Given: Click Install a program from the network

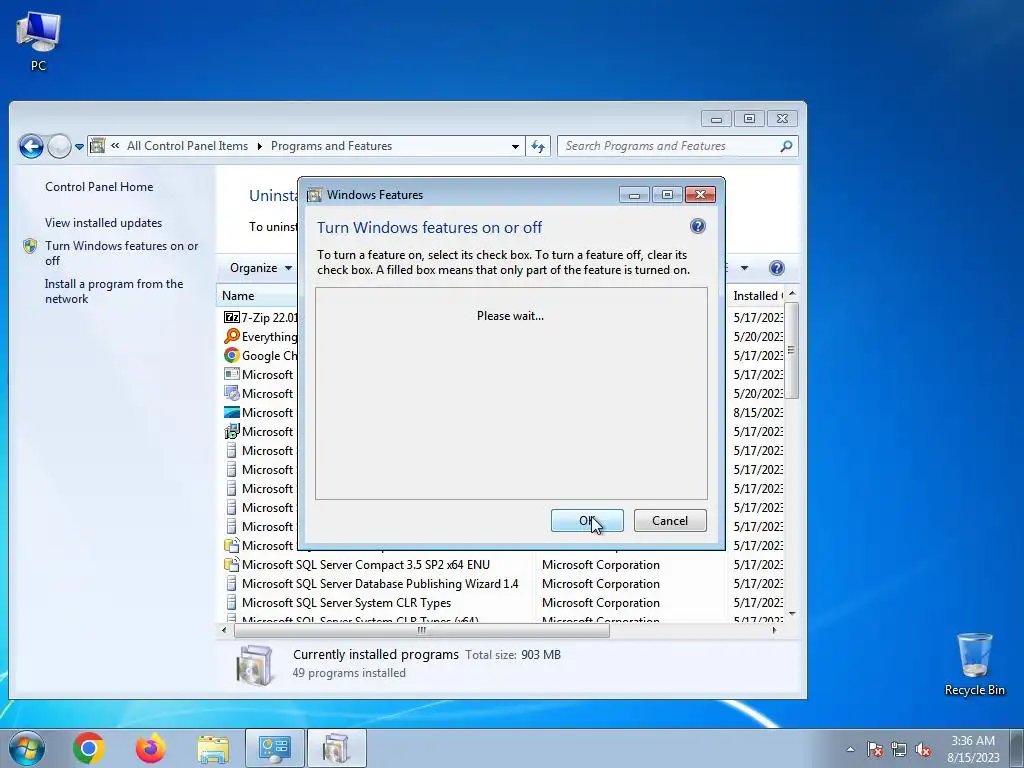Looking at the screenshot, I should coord(114,291).
